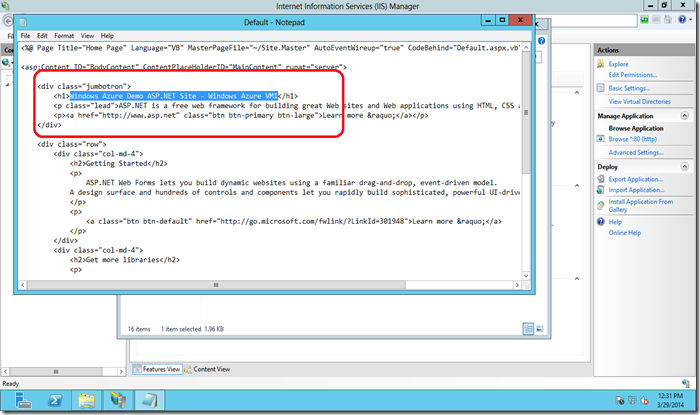
Task: Click Import Application link
Action: coord(636,190)
